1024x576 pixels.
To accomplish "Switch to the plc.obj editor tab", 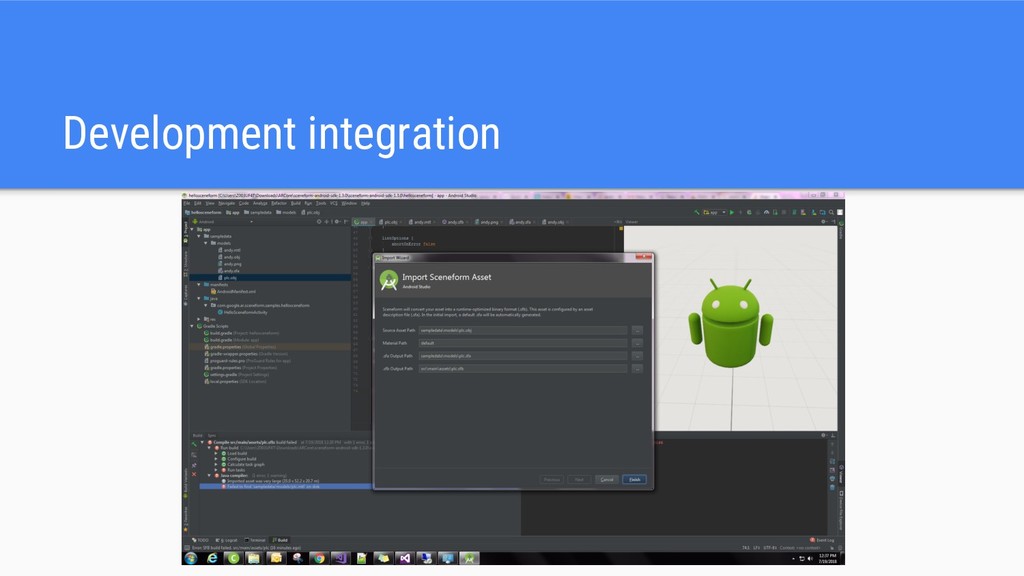I will point(390,222).
